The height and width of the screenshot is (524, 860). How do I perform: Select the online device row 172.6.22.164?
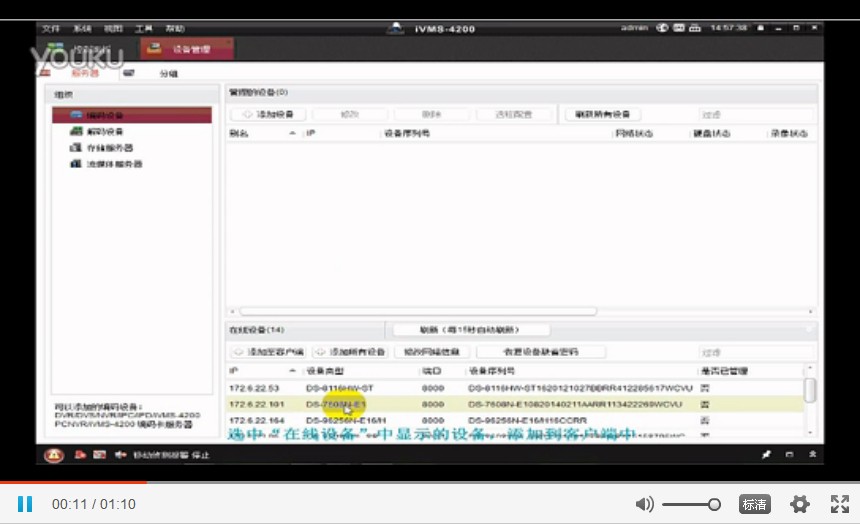[x=515, y=420]
